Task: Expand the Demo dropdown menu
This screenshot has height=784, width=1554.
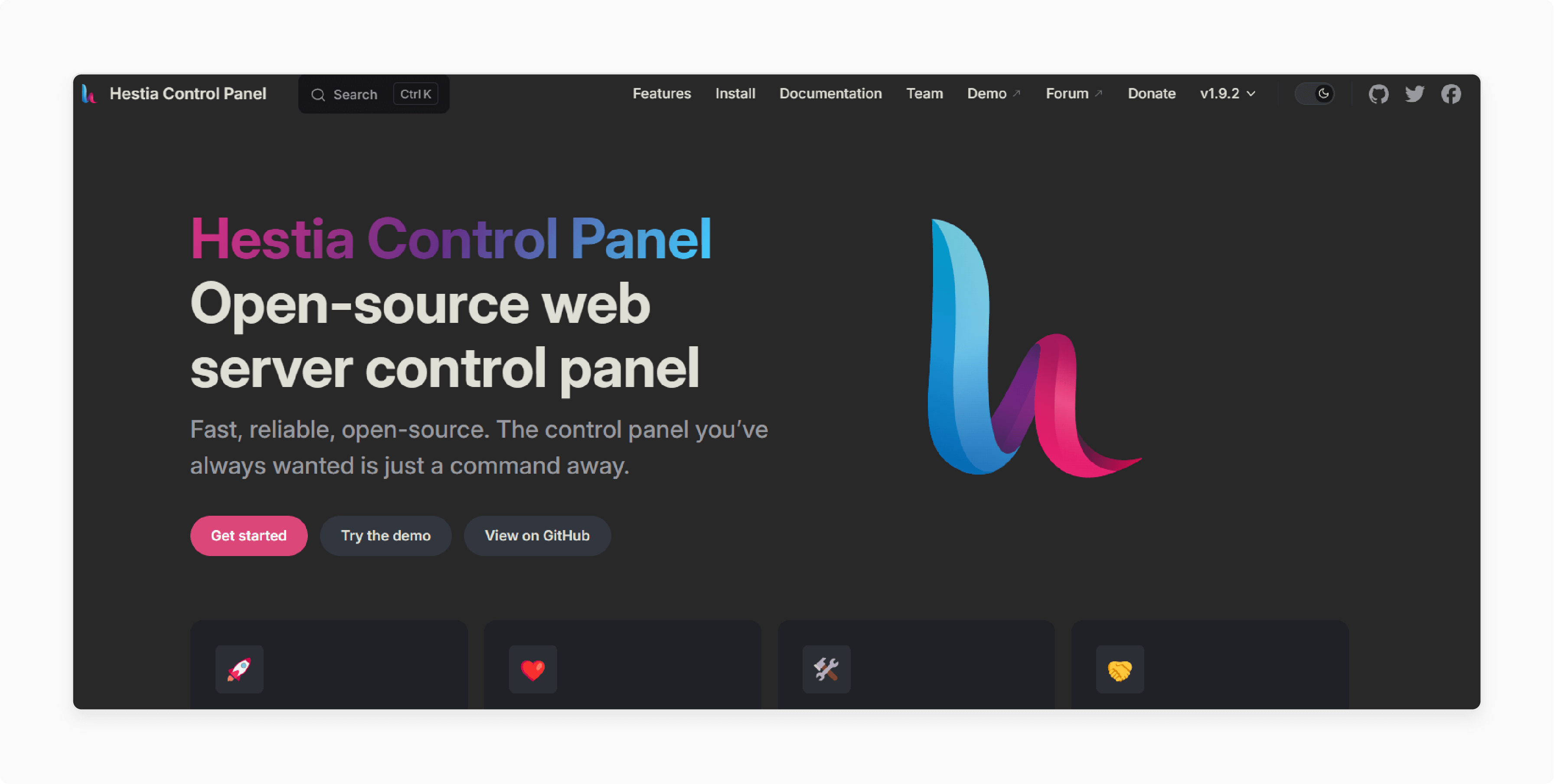Action: pos(990,94)
